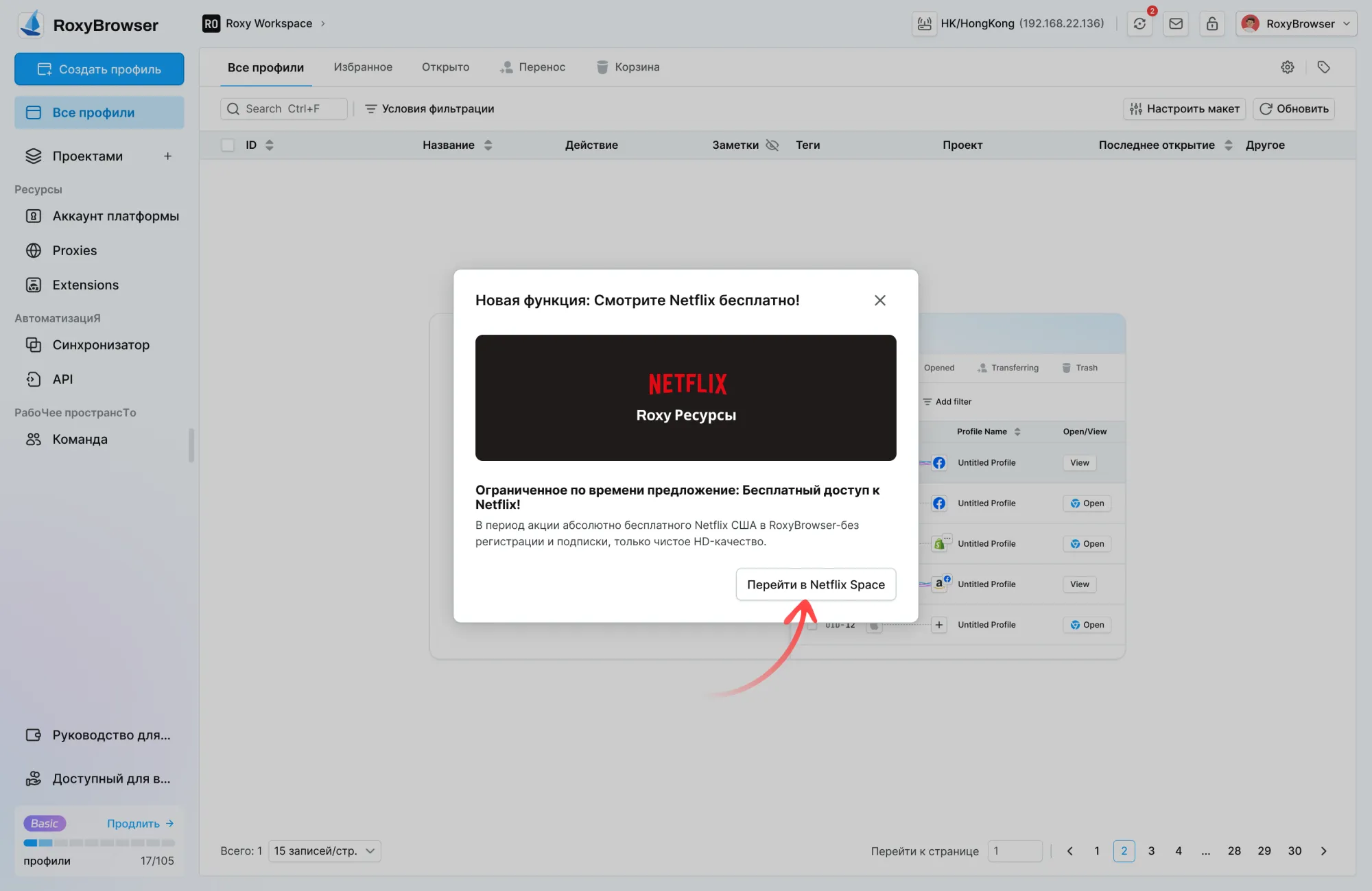Screen dimensions: 1372x891
Task: Toggle notes visibility with the eye icon
Action: coord(773,145)
